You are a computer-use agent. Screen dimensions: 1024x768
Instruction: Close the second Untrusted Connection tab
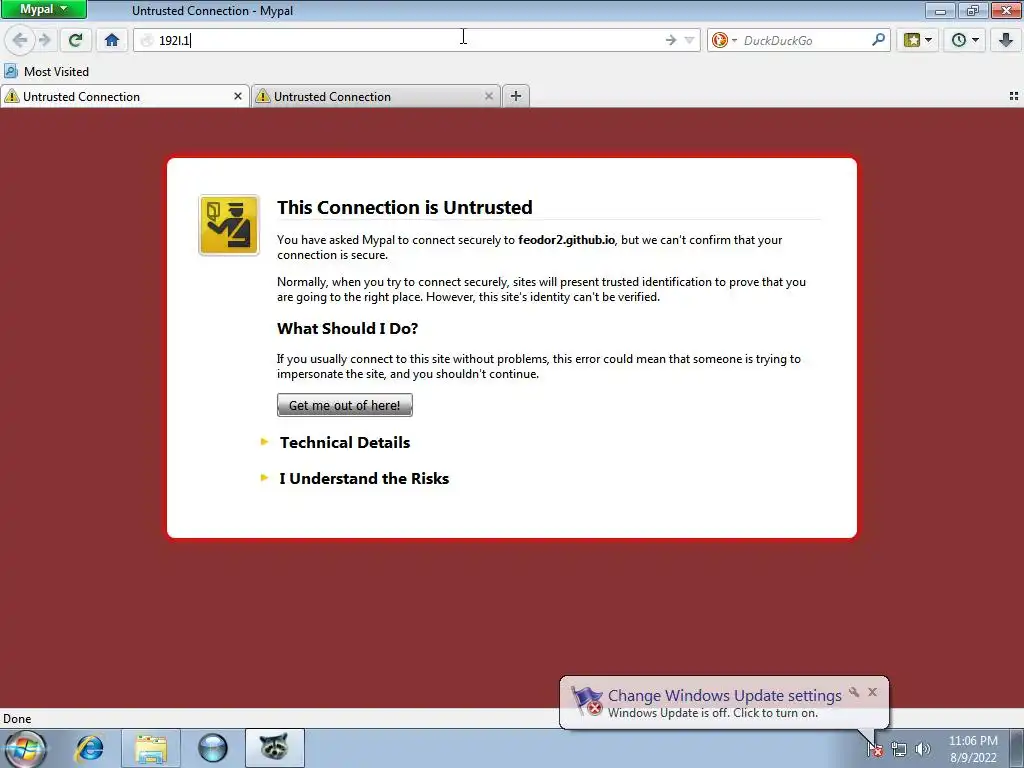coord(488,96)
